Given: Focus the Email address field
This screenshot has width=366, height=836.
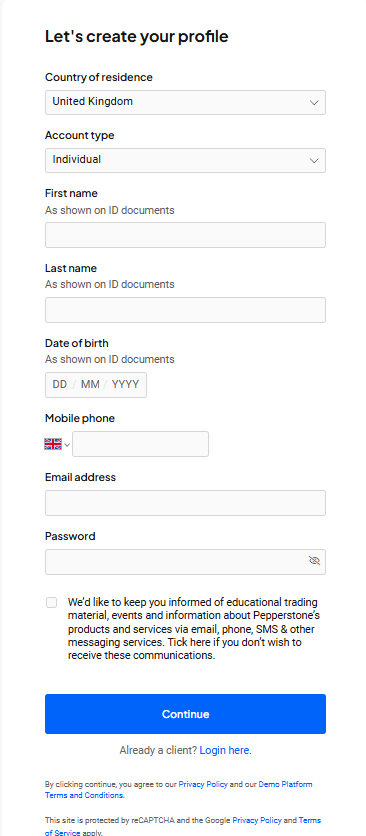Looking at the screenshot, I should point(185,503).
